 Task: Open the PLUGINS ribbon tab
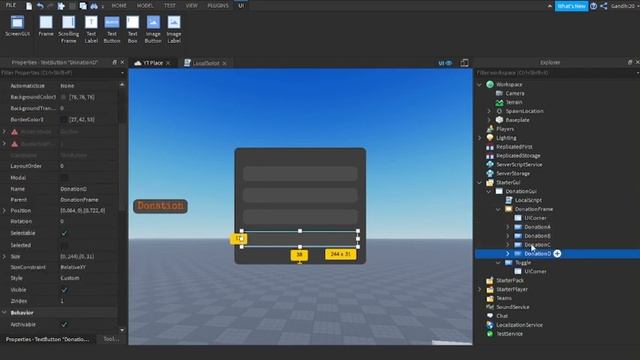click(218, 6)
